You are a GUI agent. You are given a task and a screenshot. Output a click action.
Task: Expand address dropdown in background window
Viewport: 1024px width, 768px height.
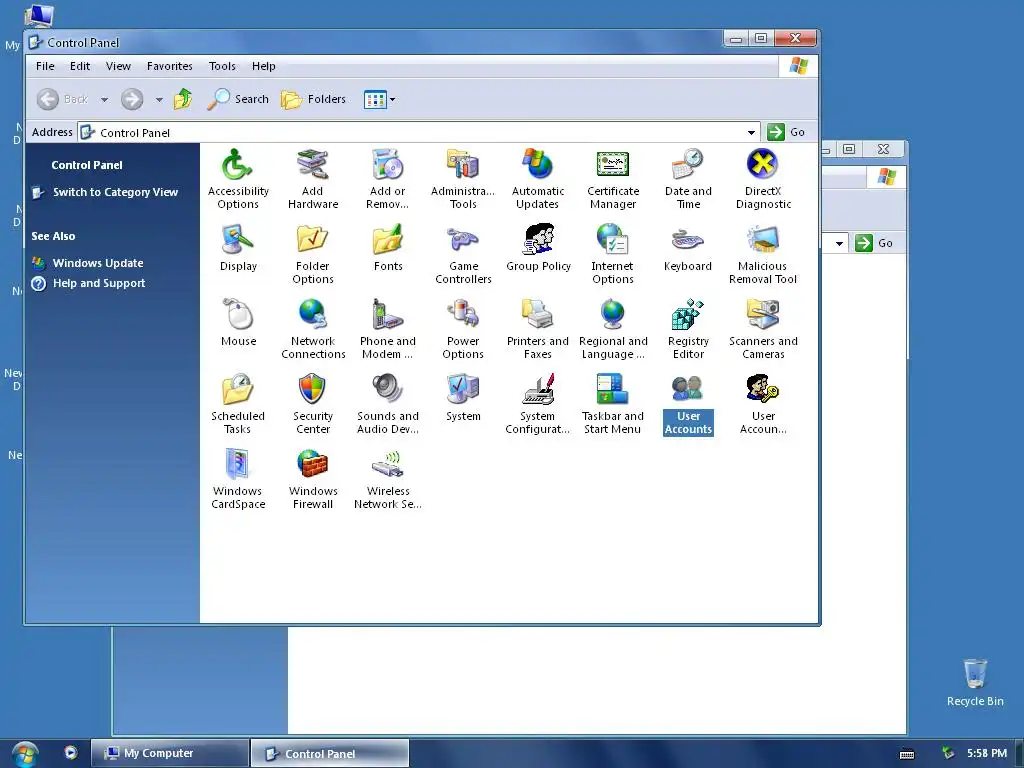tap(839, 244)
